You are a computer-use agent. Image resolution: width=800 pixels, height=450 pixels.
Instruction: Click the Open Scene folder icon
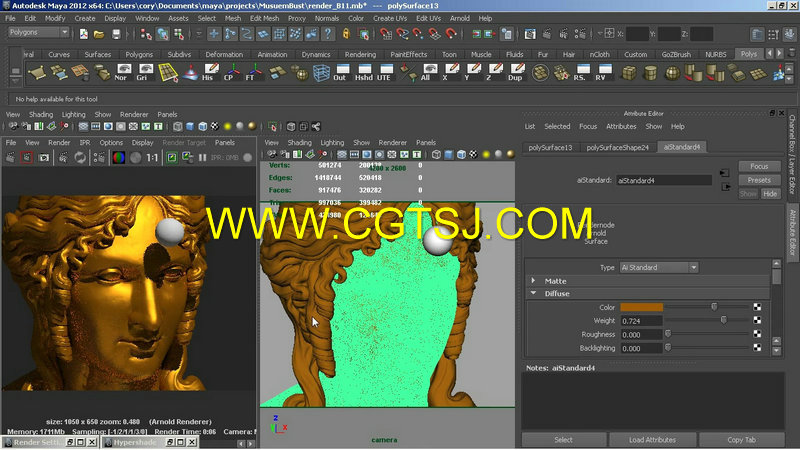tap(99, 34)
